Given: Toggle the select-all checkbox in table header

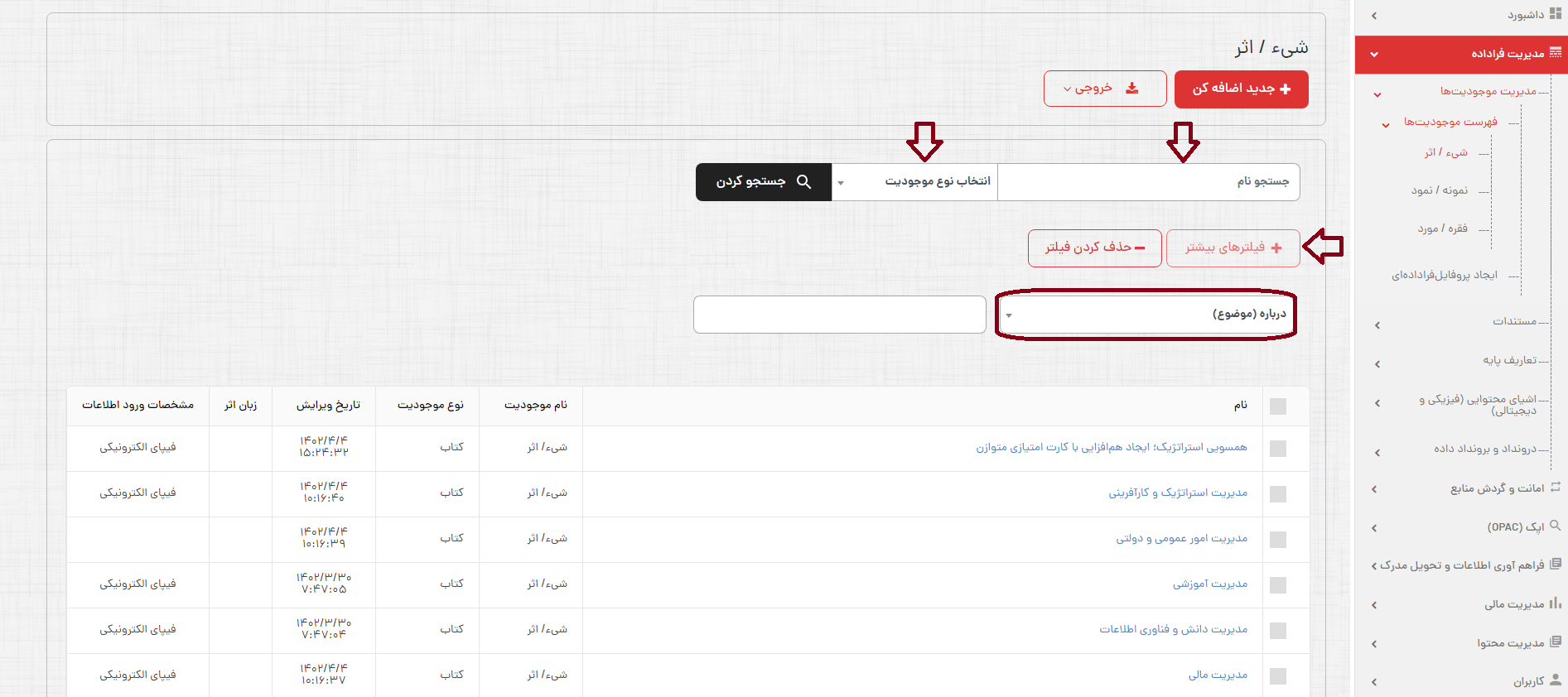Looking at the screenshot, I should (x=1278, y=406).
